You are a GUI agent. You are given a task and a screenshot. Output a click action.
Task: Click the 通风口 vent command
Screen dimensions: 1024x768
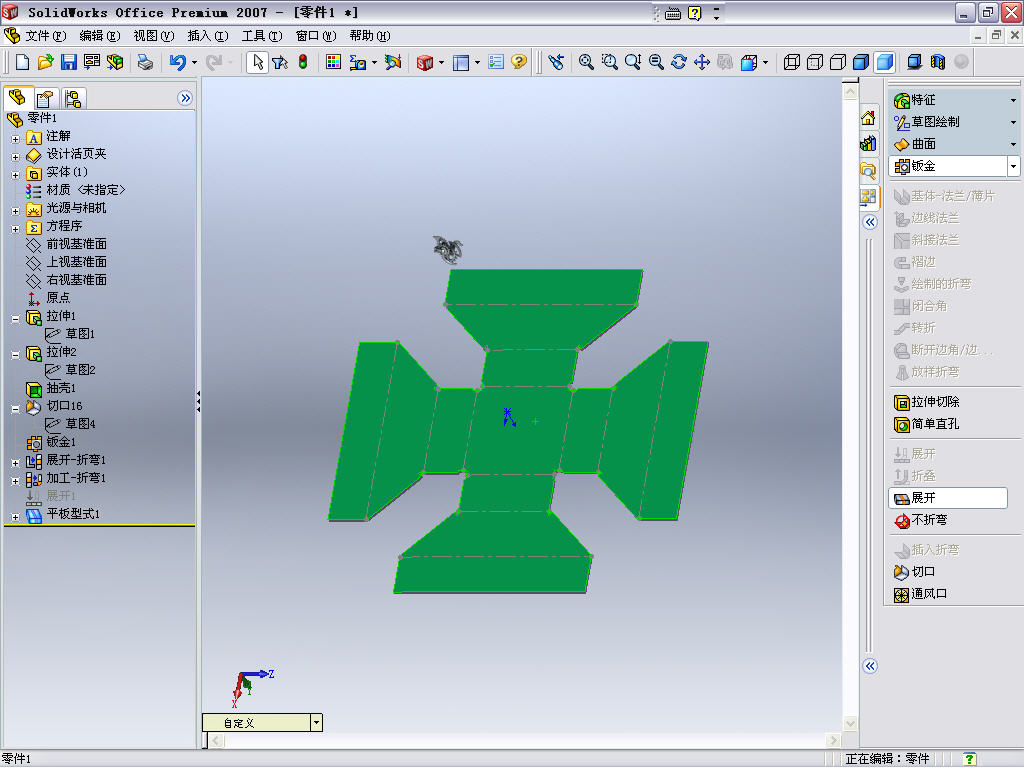click(920, 594)
